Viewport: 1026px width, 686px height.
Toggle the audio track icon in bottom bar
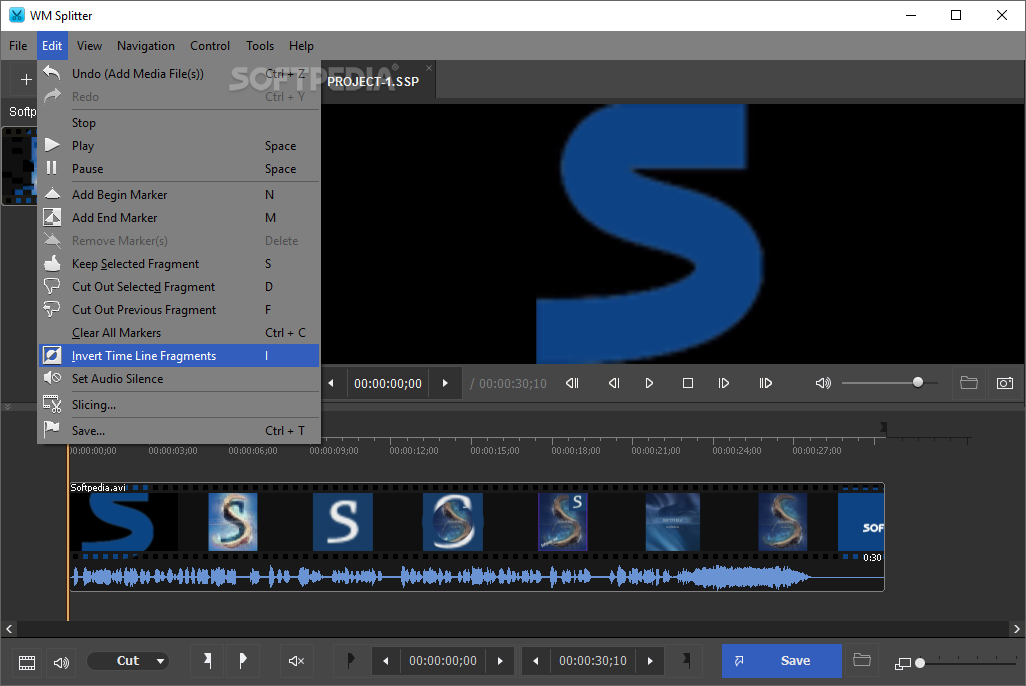tap(61, 662)
